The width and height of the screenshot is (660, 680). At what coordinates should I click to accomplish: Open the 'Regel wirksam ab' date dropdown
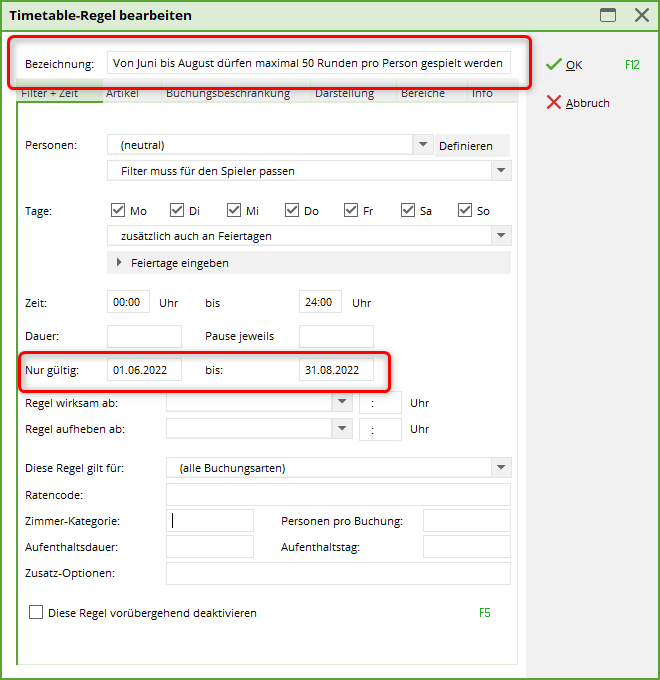click(342, 402)
